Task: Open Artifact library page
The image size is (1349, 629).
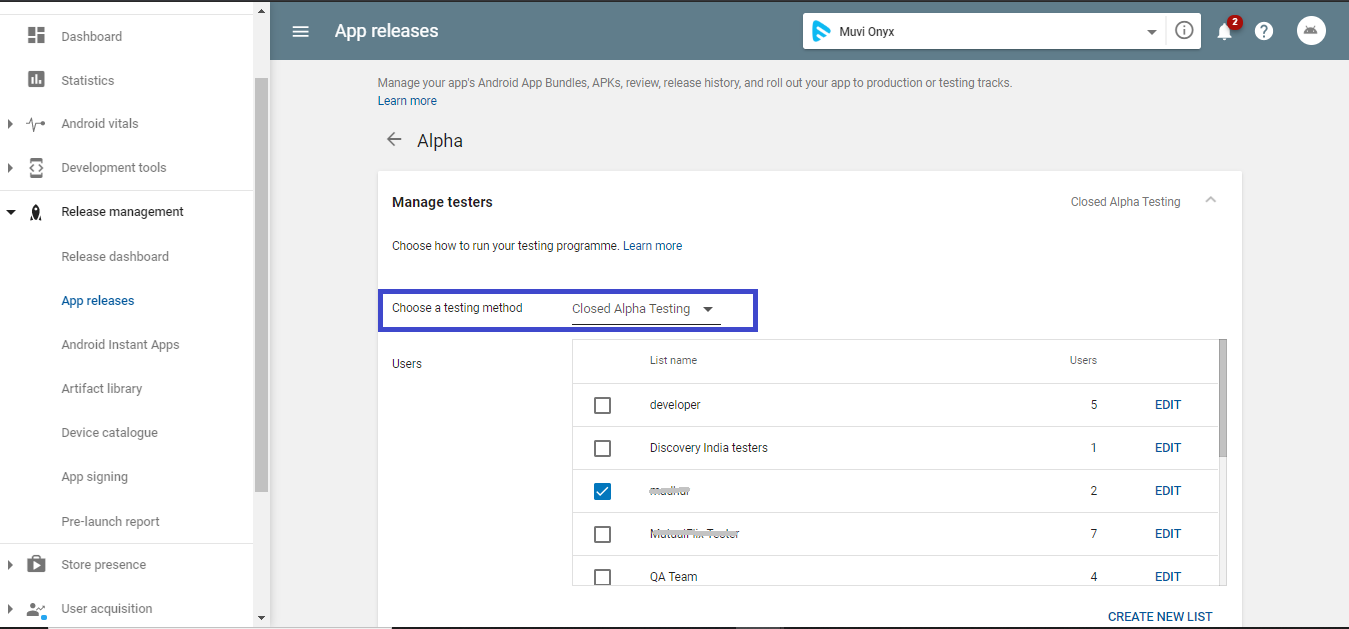Action: [102, 389]
